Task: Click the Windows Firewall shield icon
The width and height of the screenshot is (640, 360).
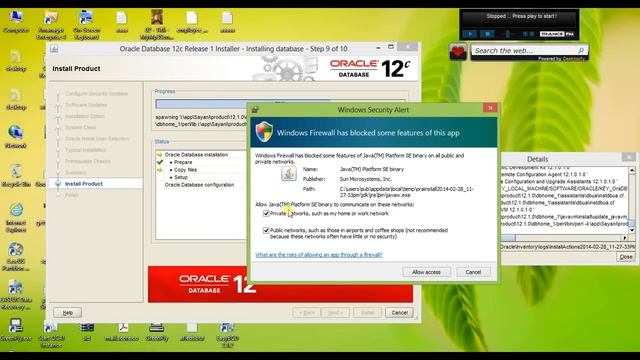Action: [x=264, y=132]
